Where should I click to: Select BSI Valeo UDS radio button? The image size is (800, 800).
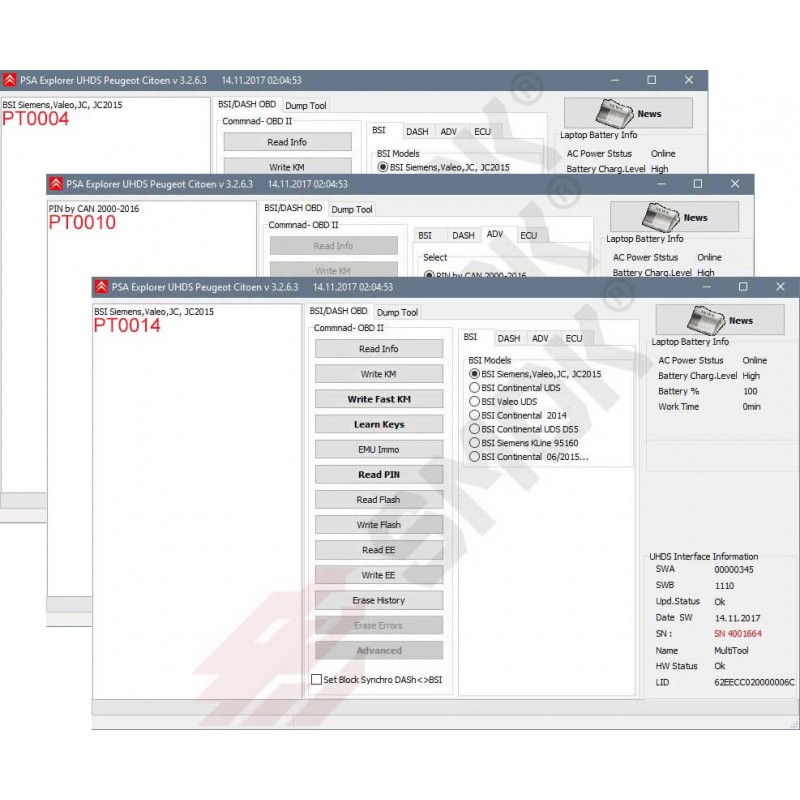tap(474, 402)
